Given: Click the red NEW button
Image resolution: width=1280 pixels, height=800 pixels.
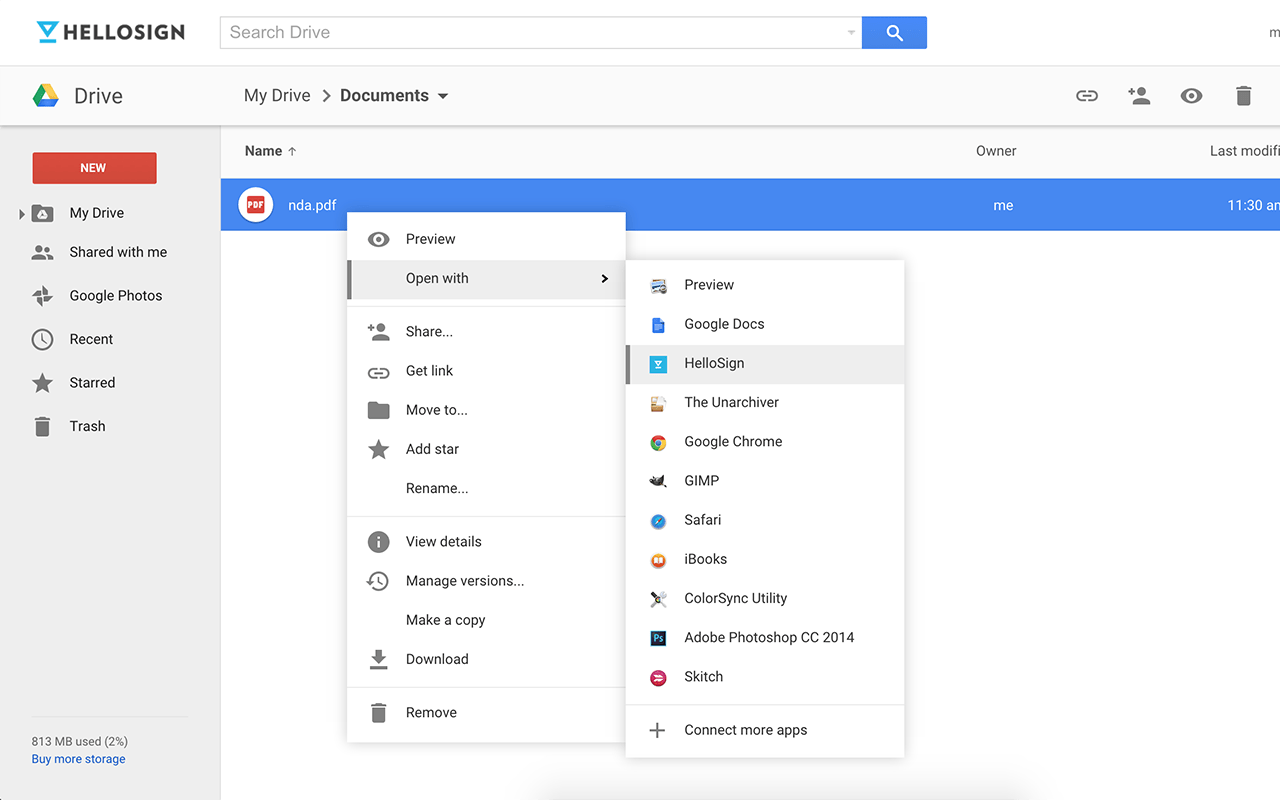Looking at the screenshot, I should coord(94,168).
